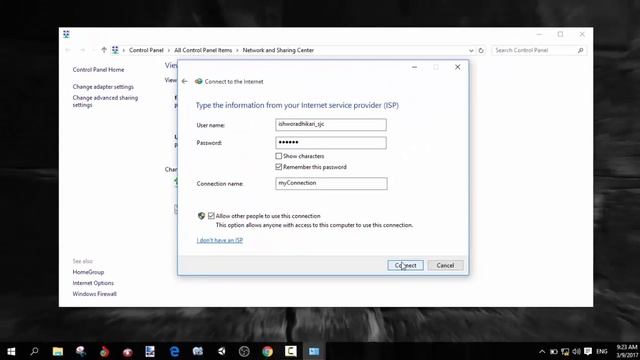Show hidden system tray icons
This screenshot has height=360, width=640.
542,351
